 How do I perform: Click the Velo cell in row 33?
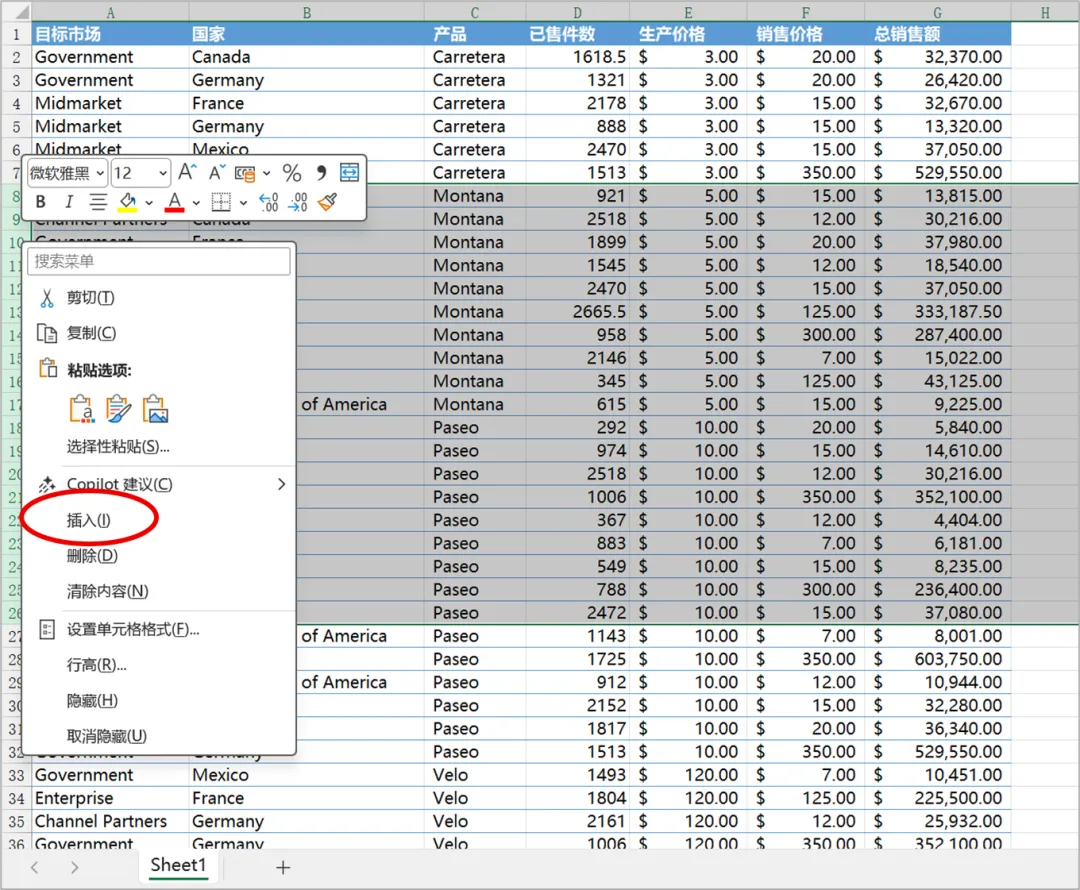click(475, 775)
